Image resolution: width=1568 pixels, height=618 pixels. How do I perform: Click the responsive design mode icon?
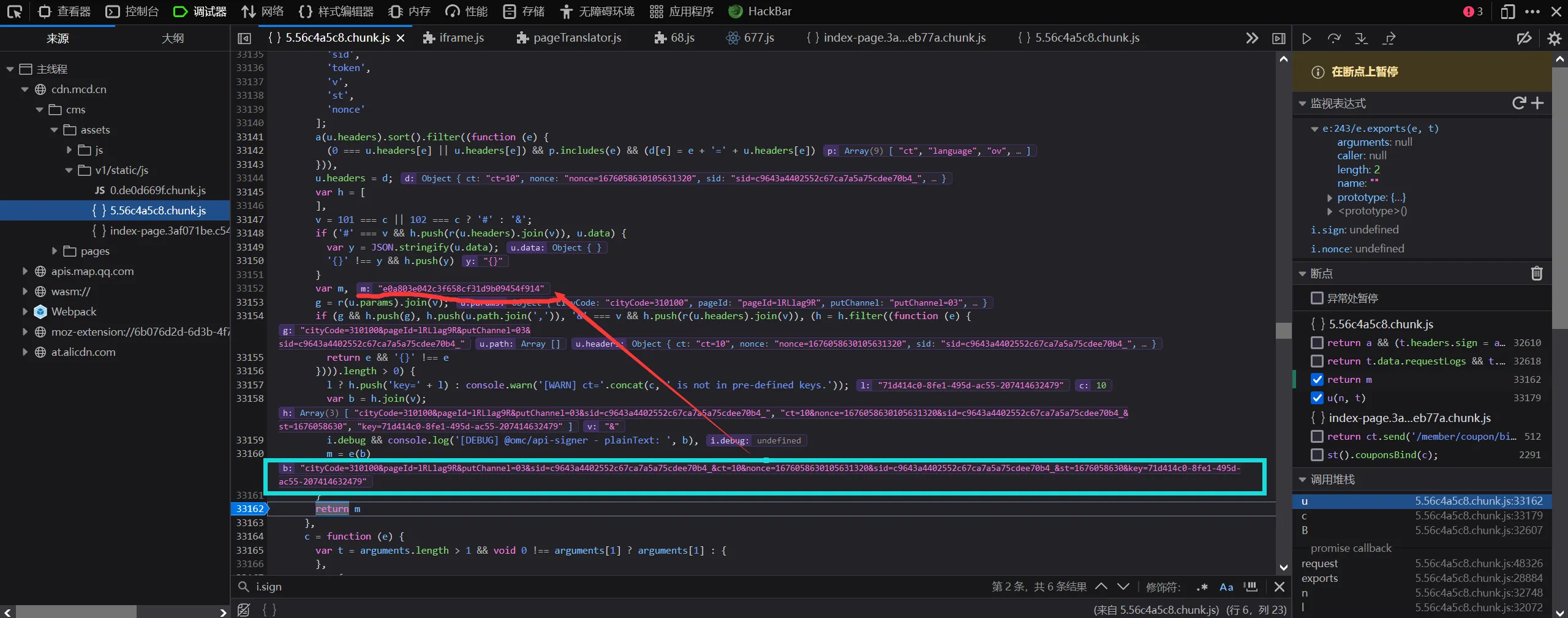tap(1507, 12)
